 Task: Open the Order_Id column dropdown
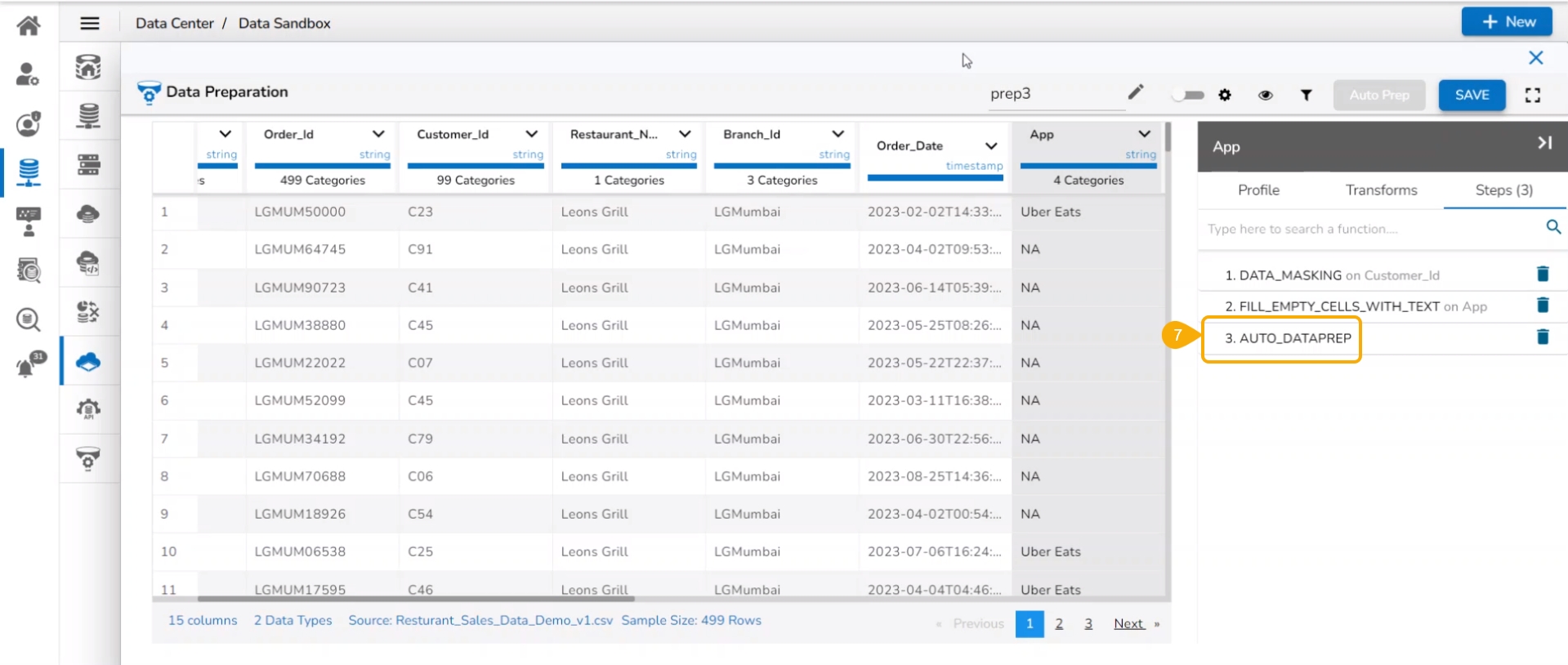tap(378, 134)
